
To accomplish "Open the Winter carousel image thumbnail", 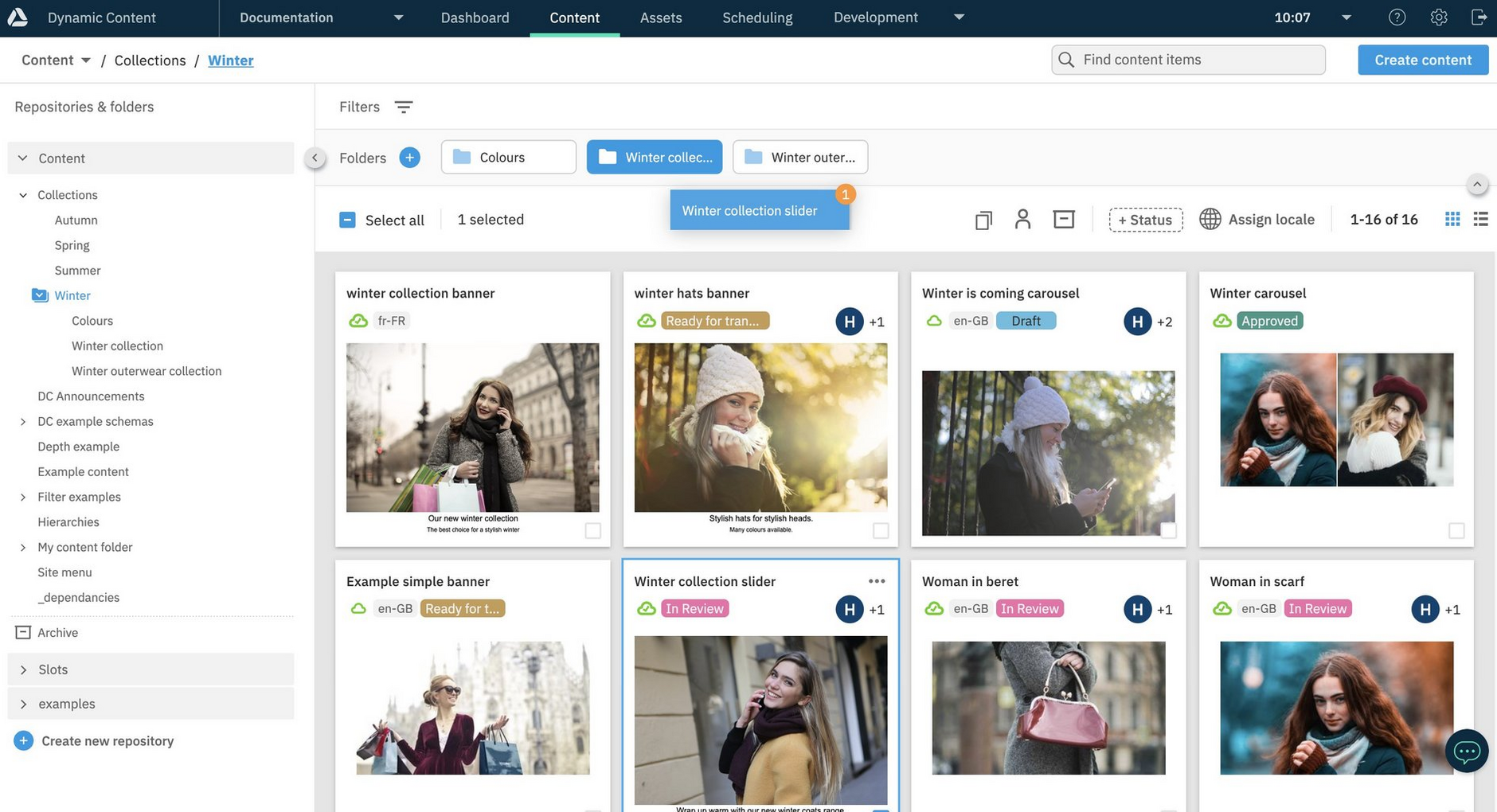I will (x=1336, y=420).
